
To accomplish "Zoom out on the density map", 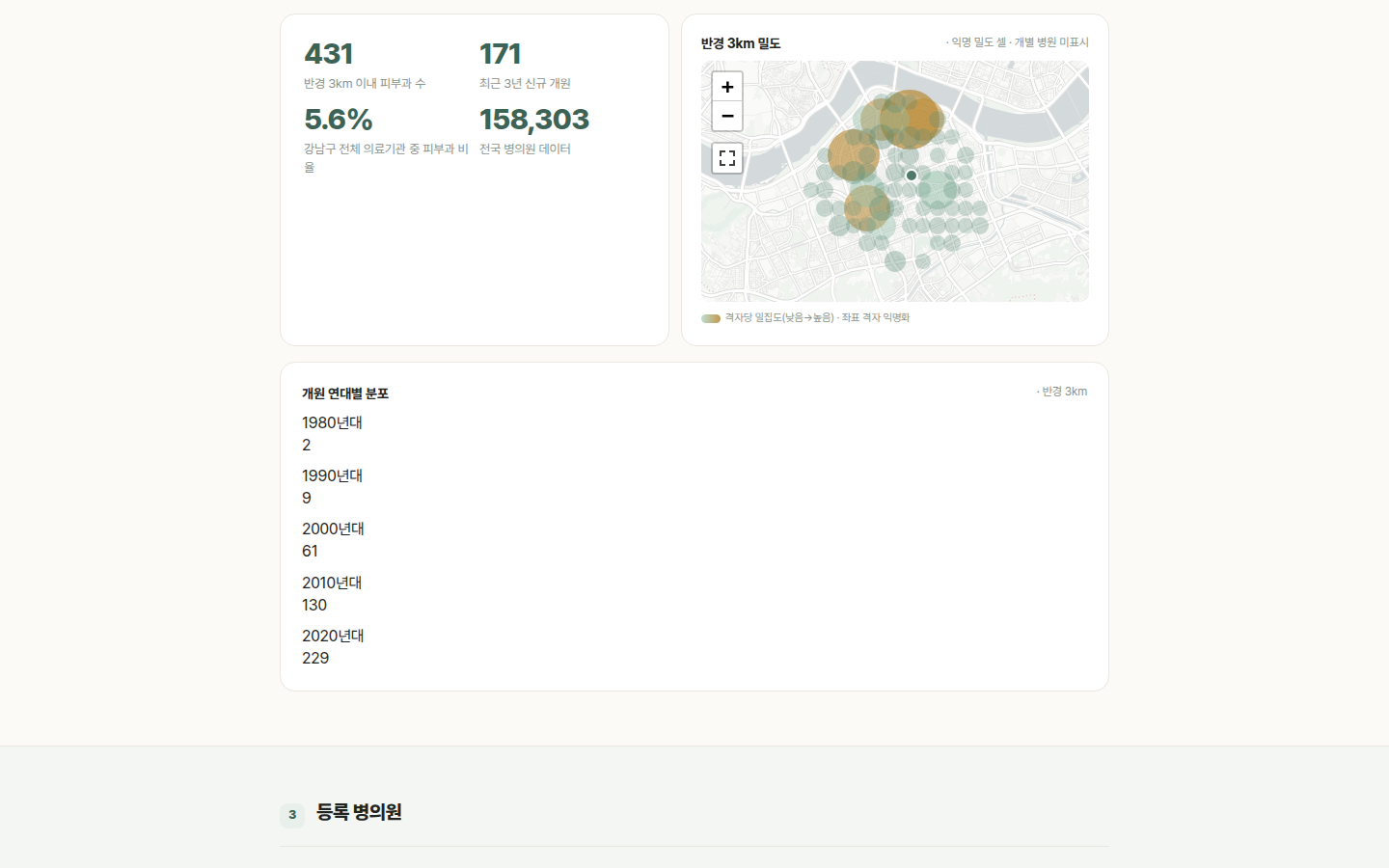I will click(x=727, y=116).
